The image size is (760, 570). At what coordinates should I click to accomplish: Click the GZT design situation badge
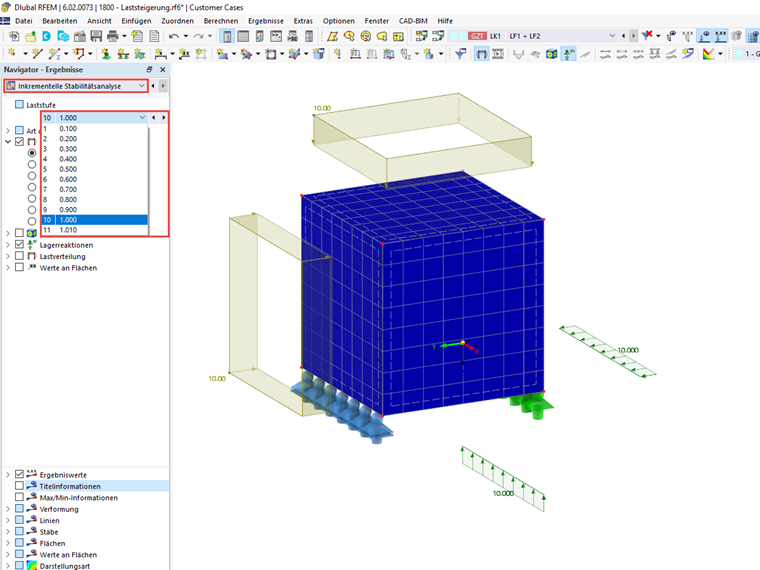(x=477, y=36)
